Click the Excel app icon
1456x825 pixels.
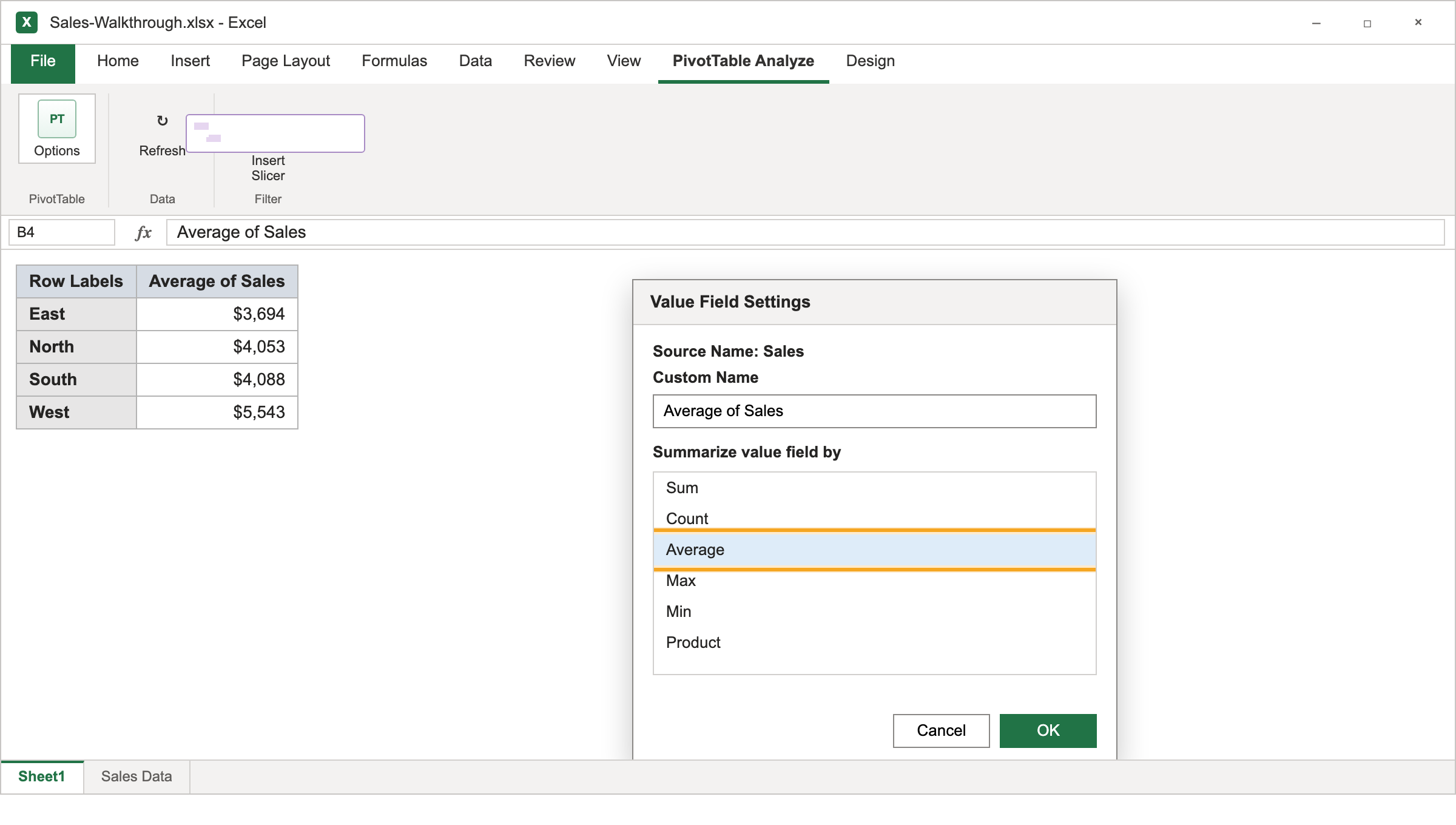27,22
